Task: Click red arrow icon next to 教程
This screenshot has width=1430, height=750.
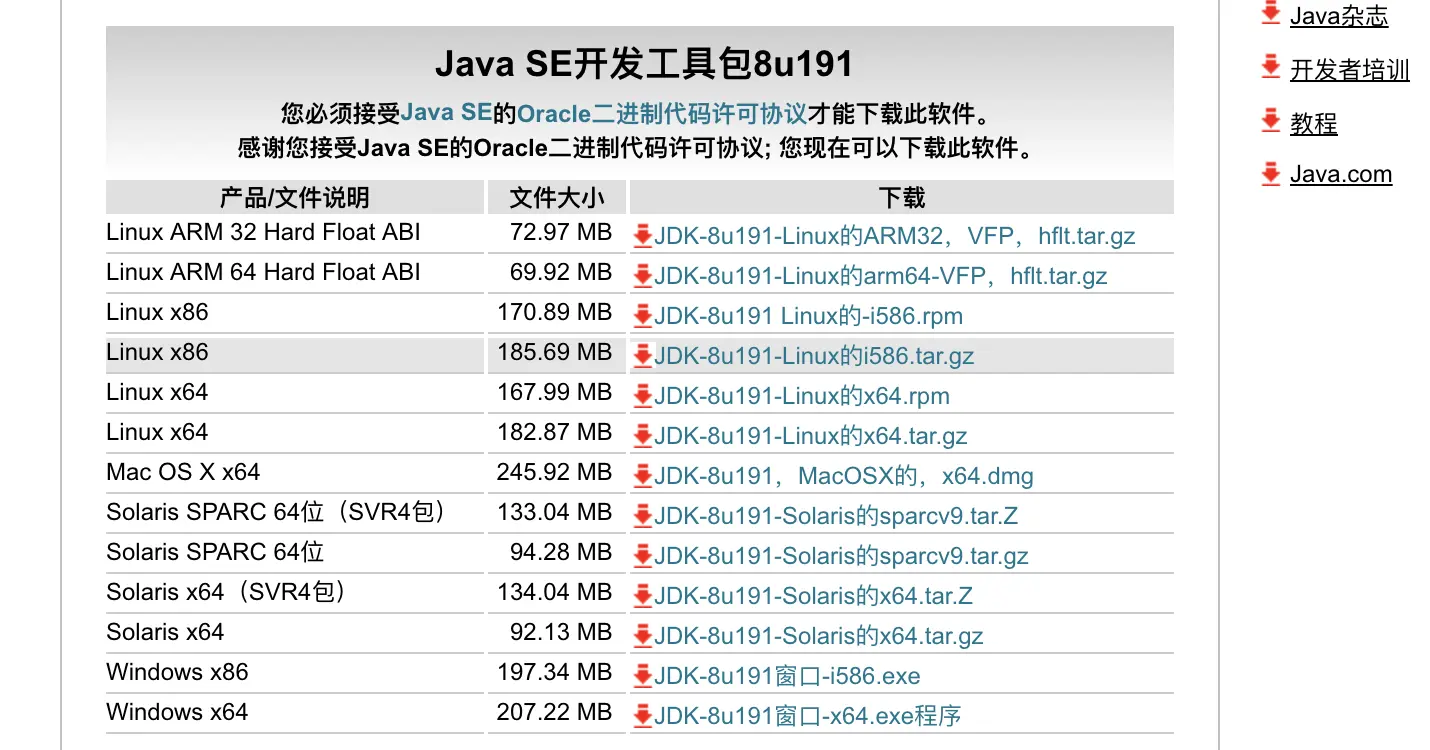Action: (1271, 122)
